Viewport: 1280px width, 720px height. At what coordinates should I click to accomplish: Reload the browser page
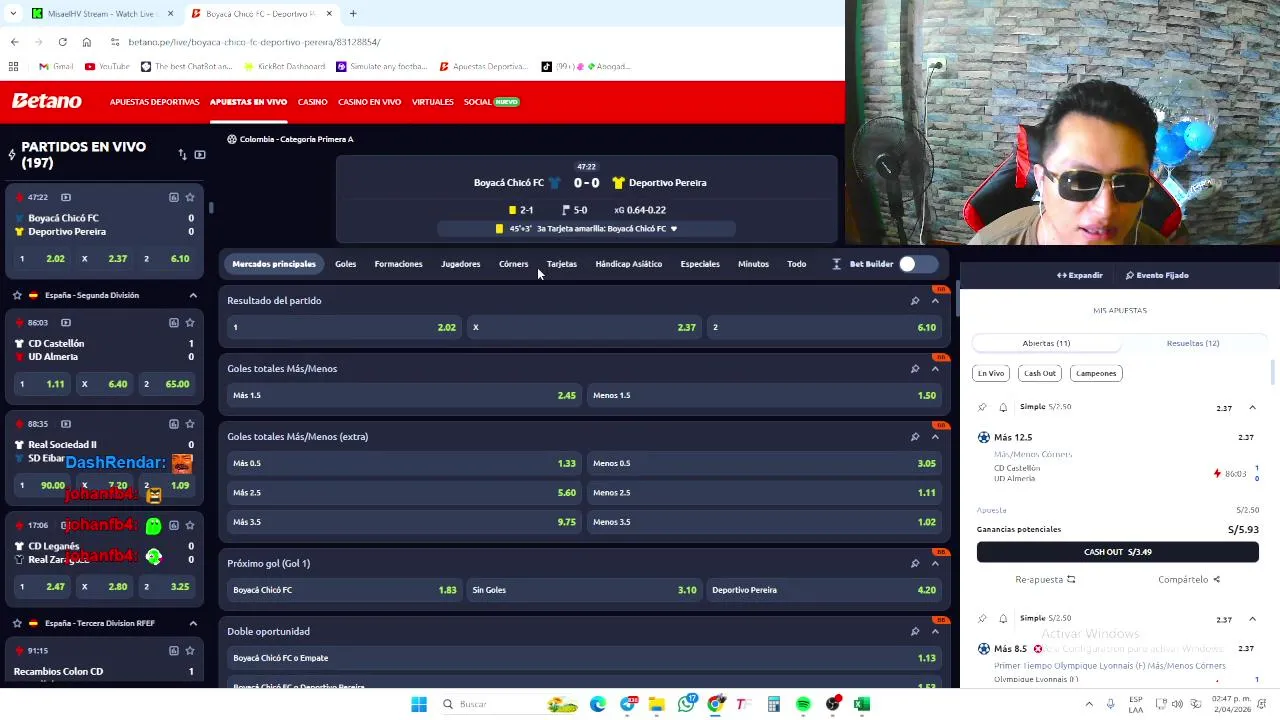[x=62, y=42]
